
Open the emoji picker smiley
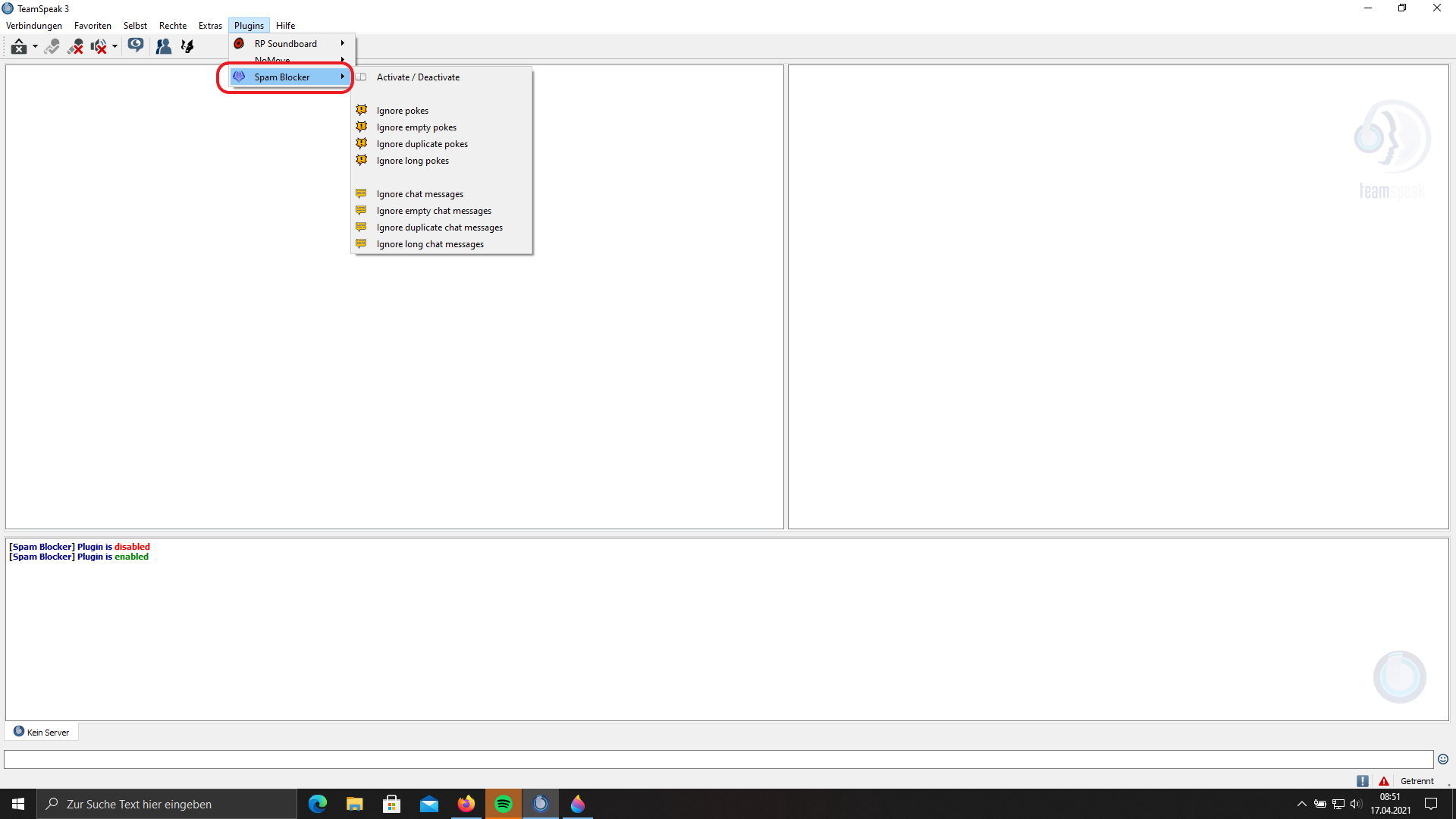click(1443, 759)
